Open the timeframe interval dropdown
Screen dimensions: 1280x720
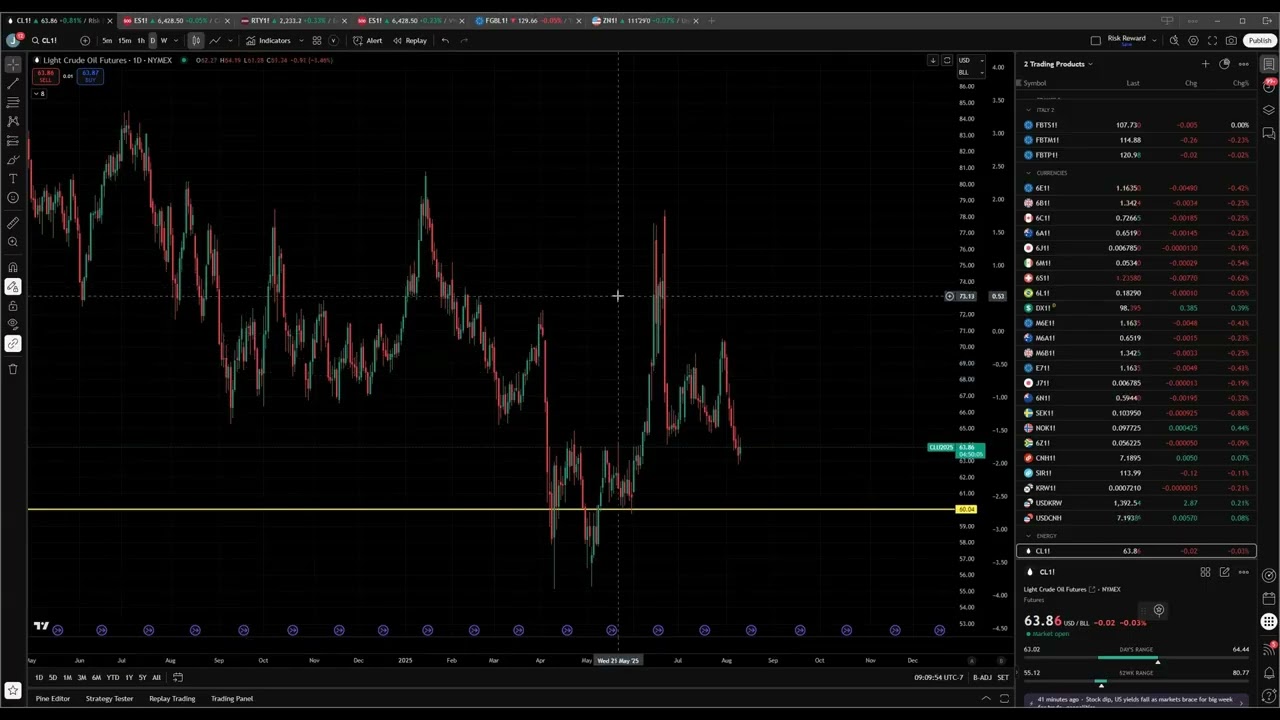click(176, 41)
